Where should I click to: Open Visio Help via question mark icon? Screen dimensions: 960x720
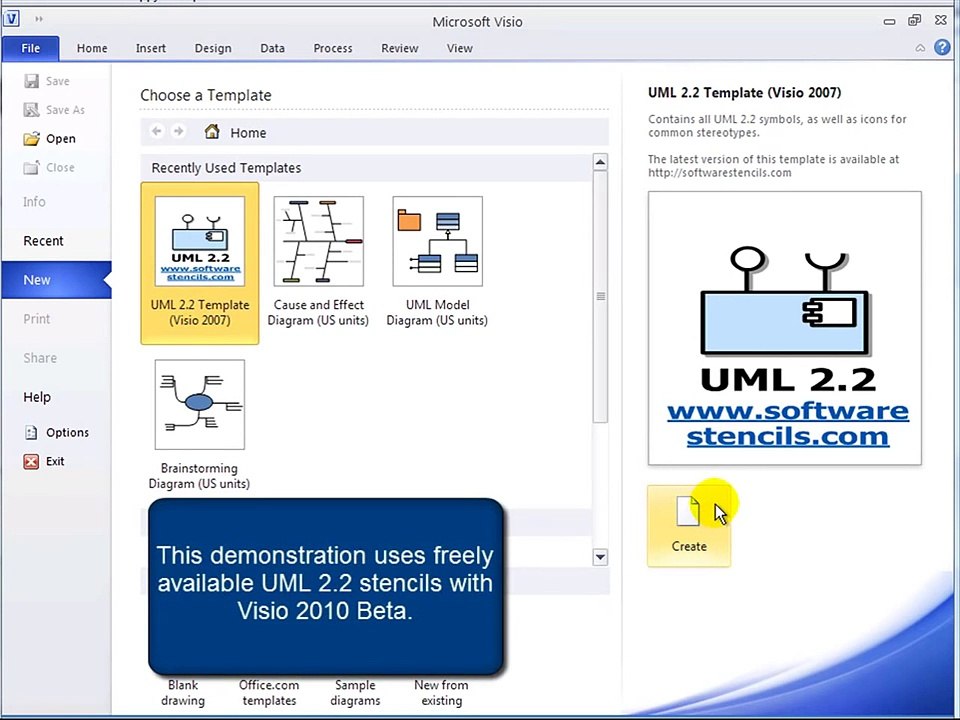click(x=942, y=47)
